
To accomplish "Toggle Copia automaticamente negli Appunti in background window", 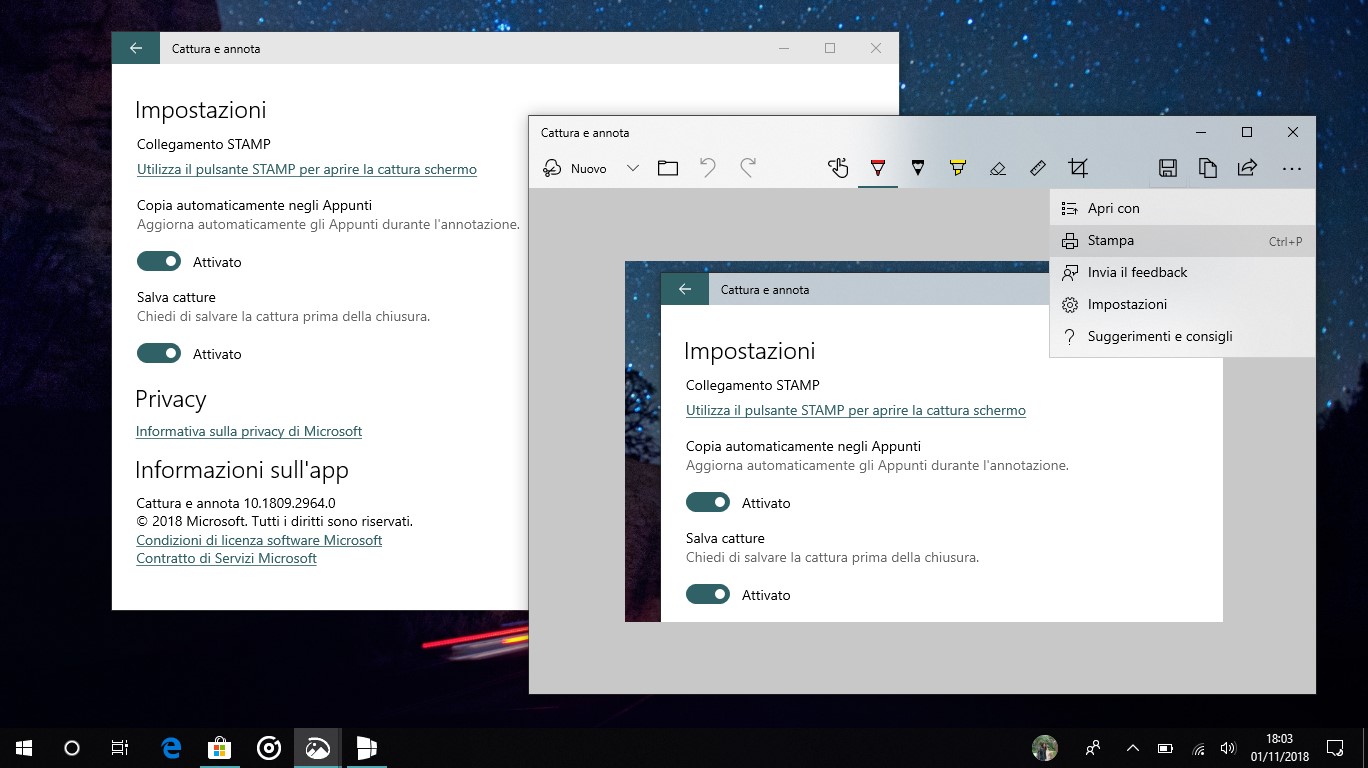I will (159, 261).
